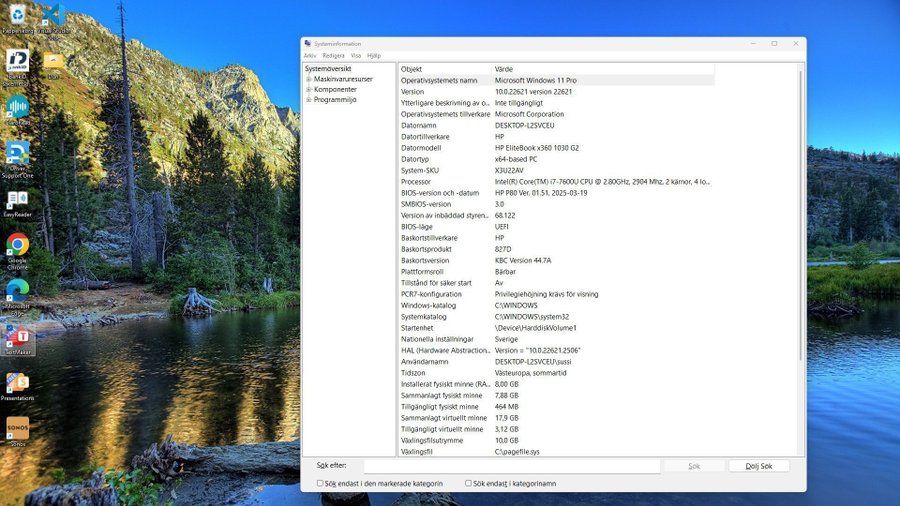This screenshot has height=506, width=900.
Task: Open the BankID desktop icon
Action: coord(17,66)
